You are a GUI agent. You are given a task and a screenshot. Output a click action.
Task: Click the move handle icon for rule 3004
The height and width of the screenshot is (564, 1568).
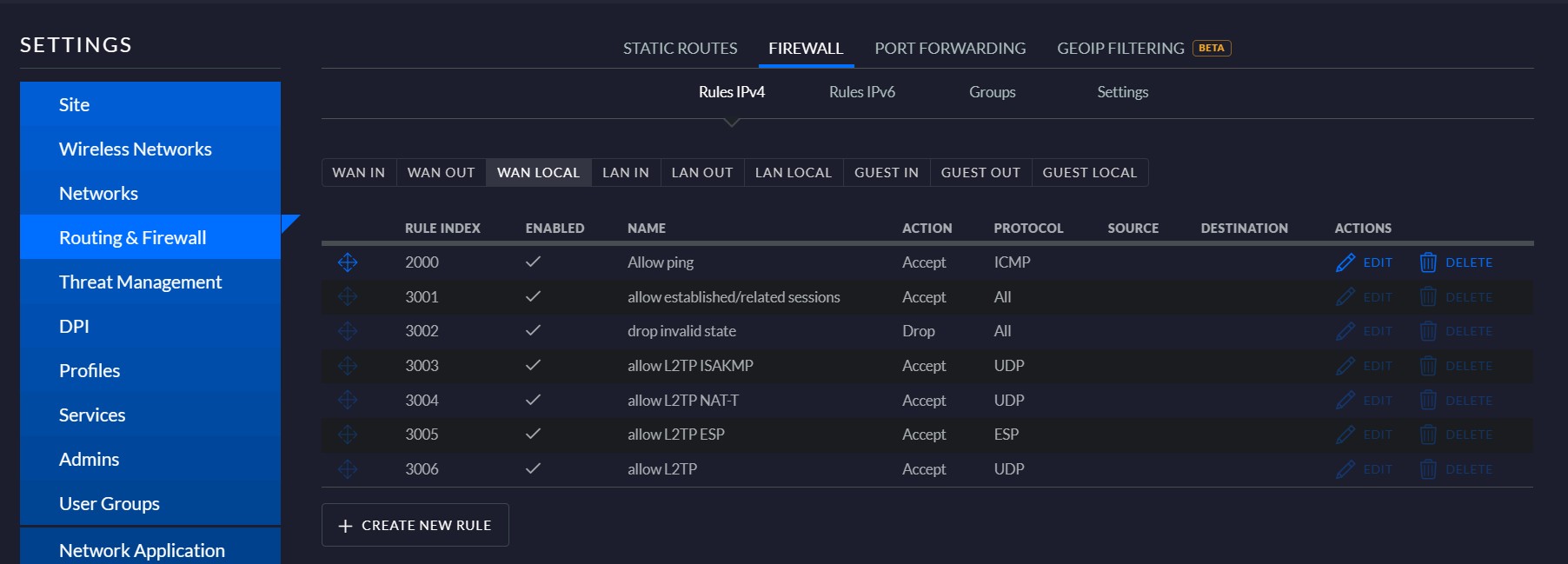pos(348,401)
